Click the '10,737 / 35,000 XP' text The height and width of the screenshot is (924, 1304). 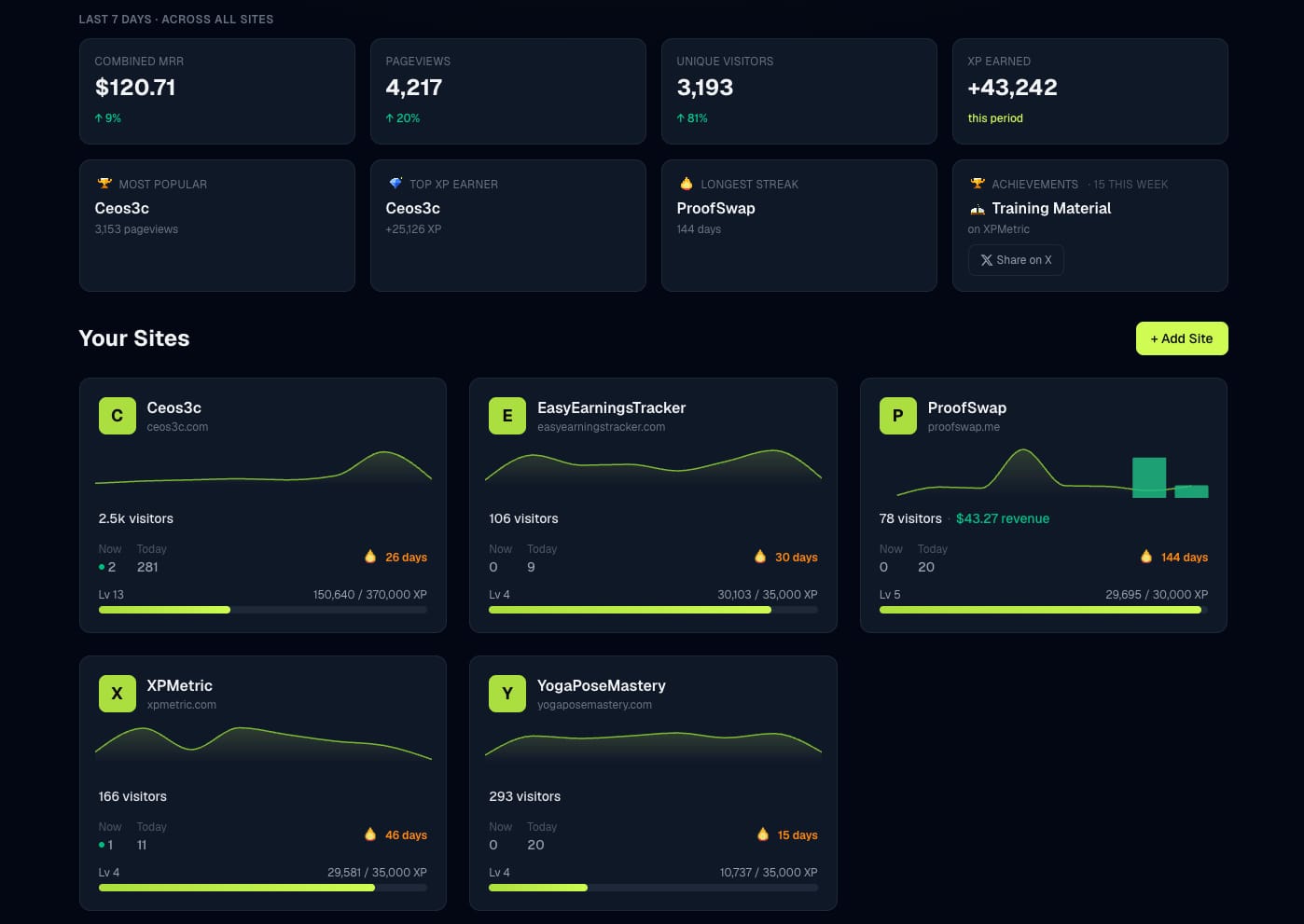pyautogui.click(x=769, y=873)
